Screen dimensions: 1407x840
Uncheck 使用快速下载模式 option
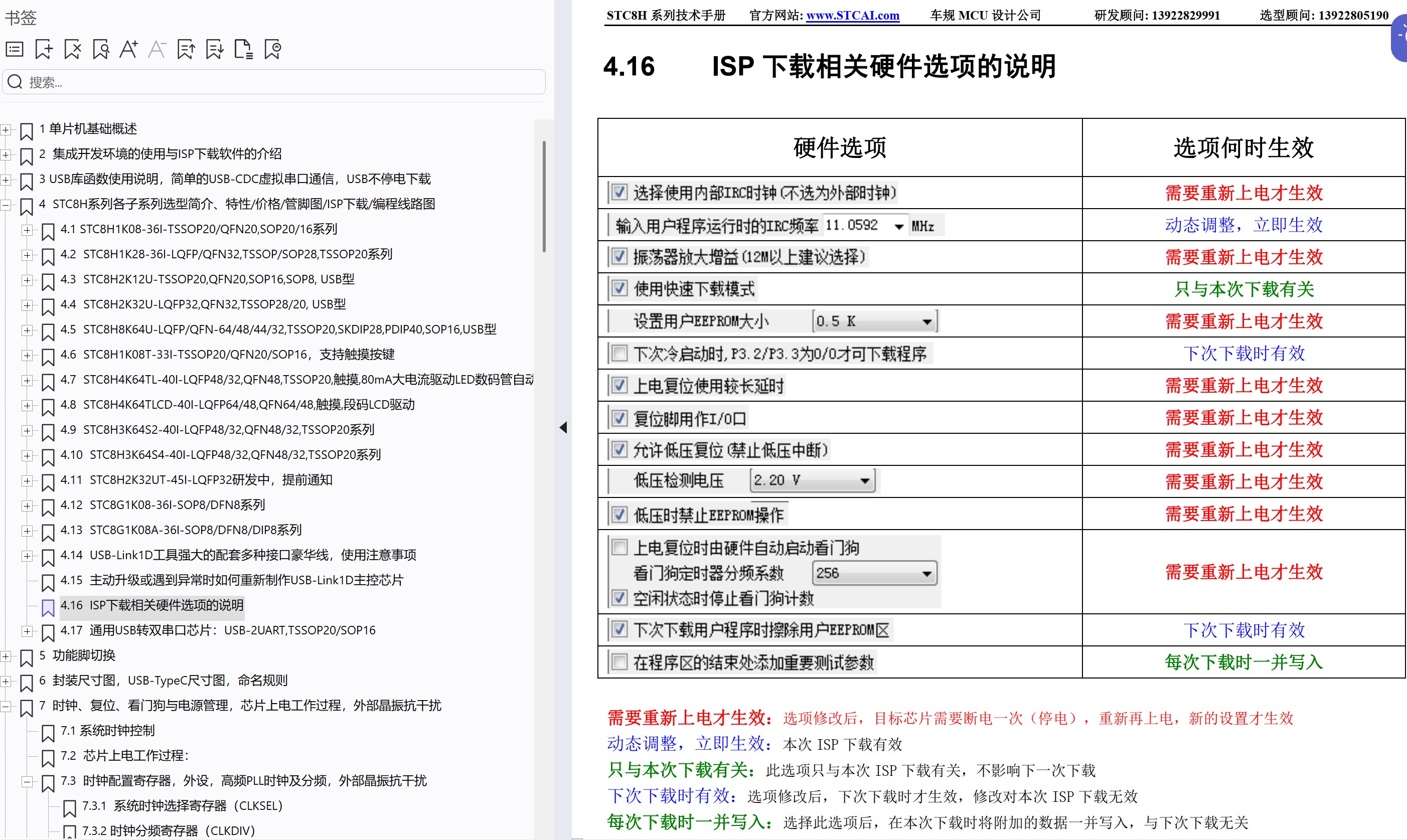(620, 288)
